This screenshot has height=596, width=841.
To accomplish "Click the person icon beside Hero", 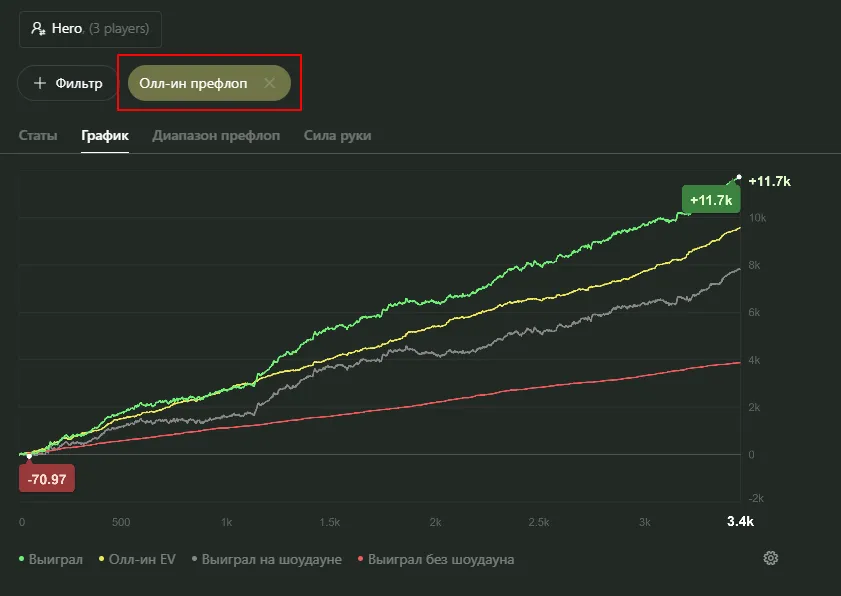I will click(38, 30).
